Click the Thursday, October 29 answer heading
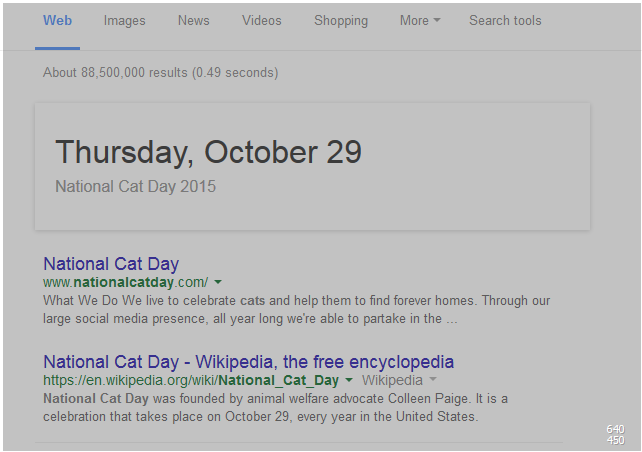This screenshot has height=452, width=642. [208, 153]
